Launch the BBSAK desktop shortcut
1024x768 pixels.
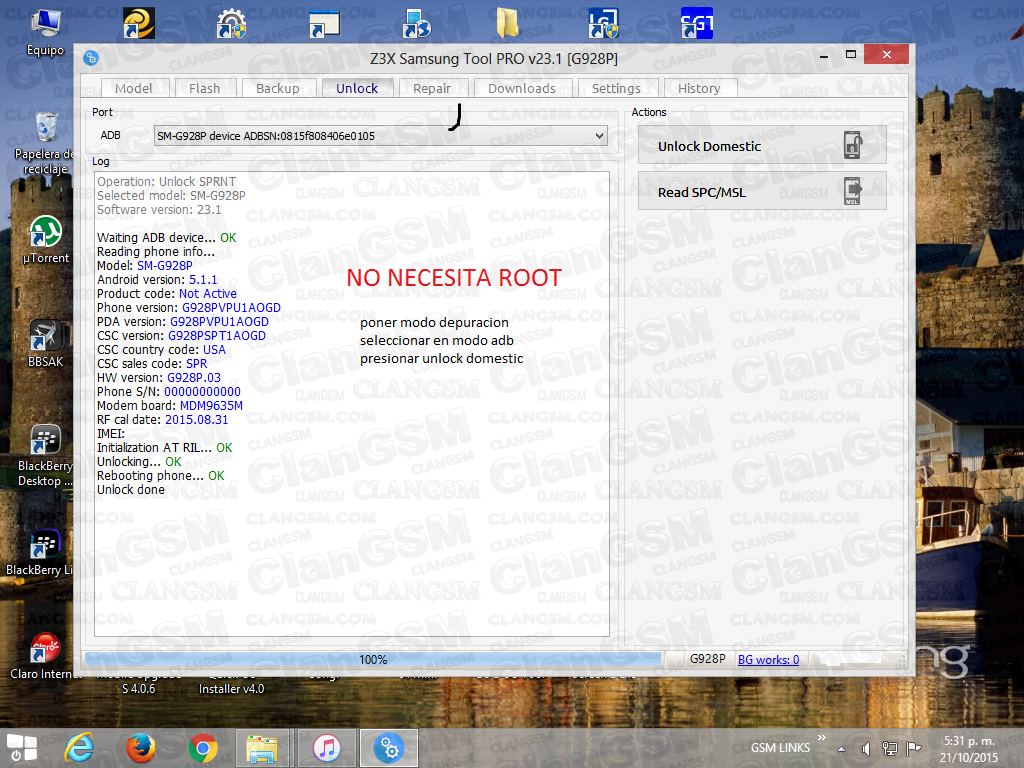click(46, 344)
